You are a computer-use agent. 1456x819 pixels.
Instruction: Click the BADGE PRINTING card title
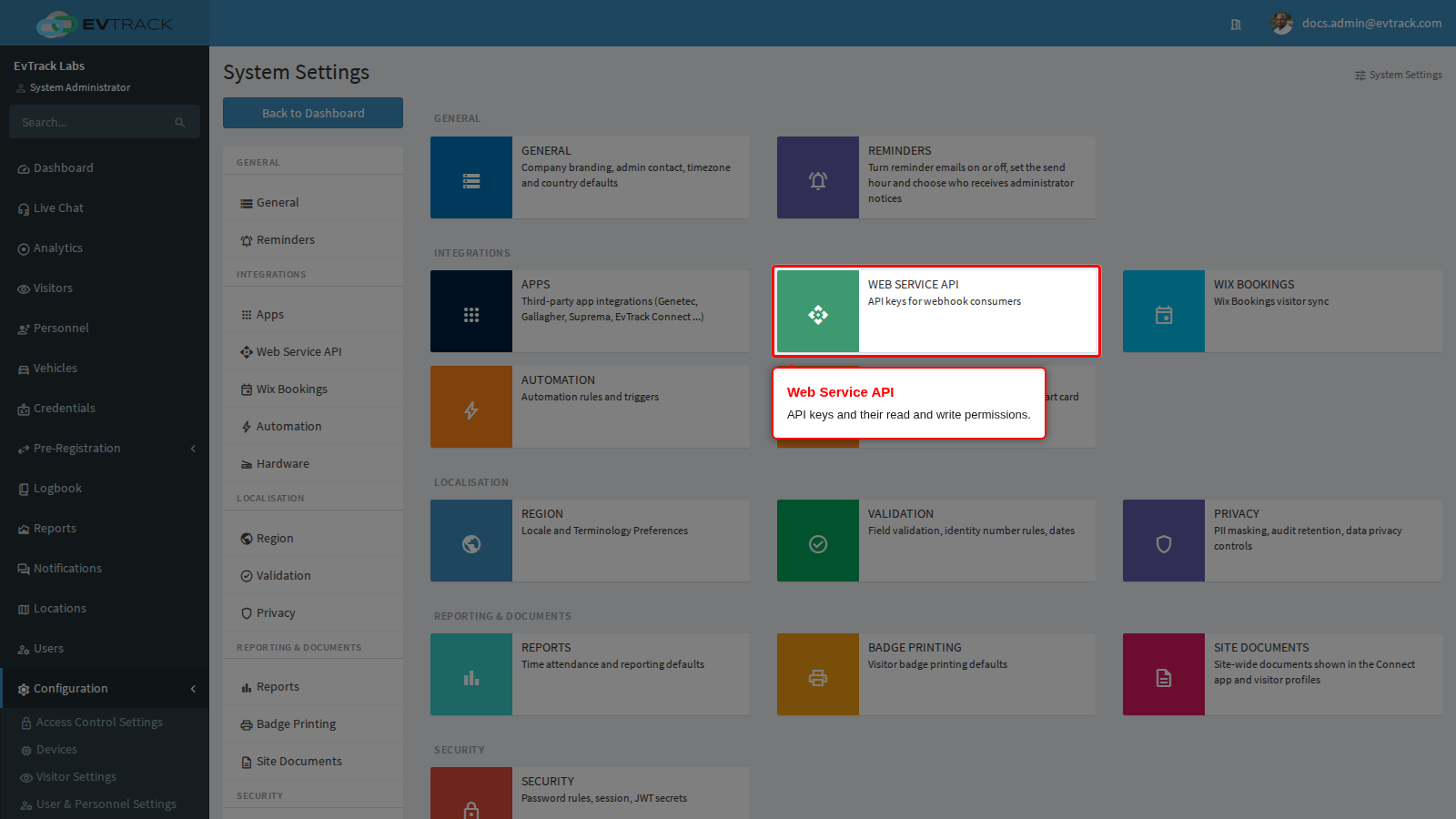point(915,648)
